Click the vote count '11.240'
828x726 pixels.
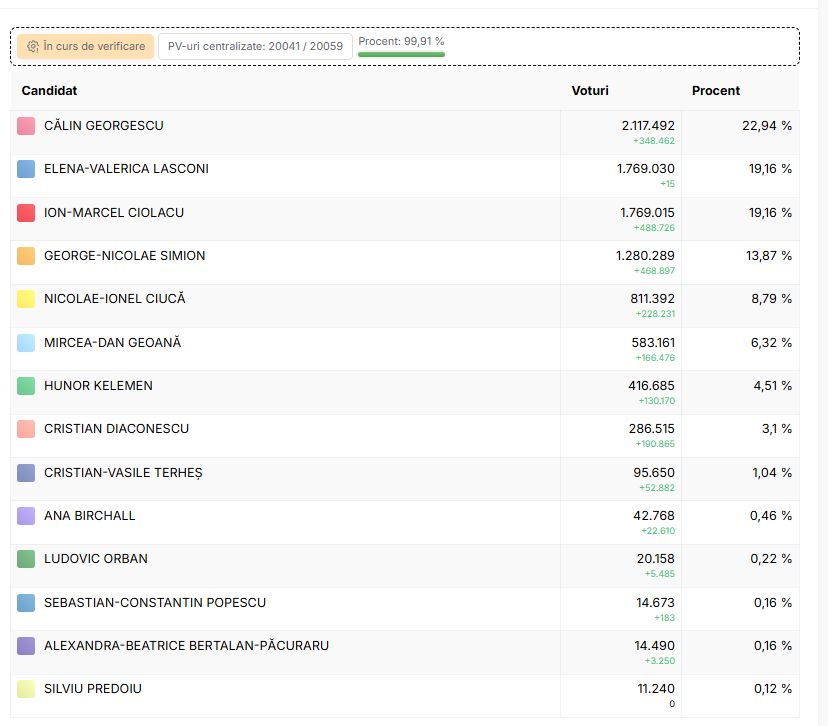pos(656,689)
